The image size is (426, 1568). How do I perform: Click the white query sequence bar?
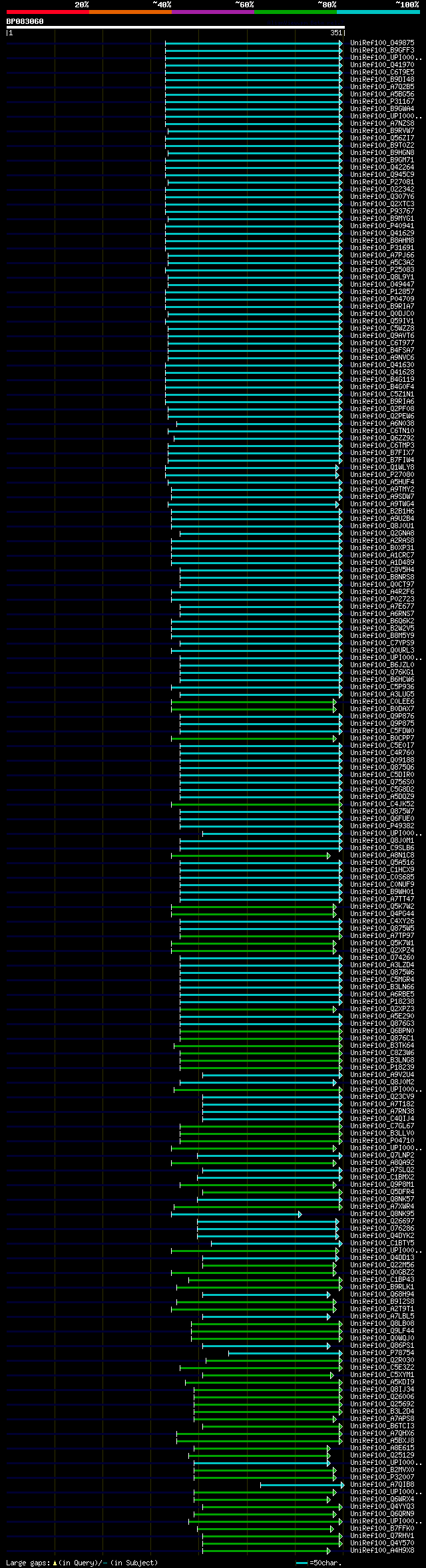tap(175, 27)
